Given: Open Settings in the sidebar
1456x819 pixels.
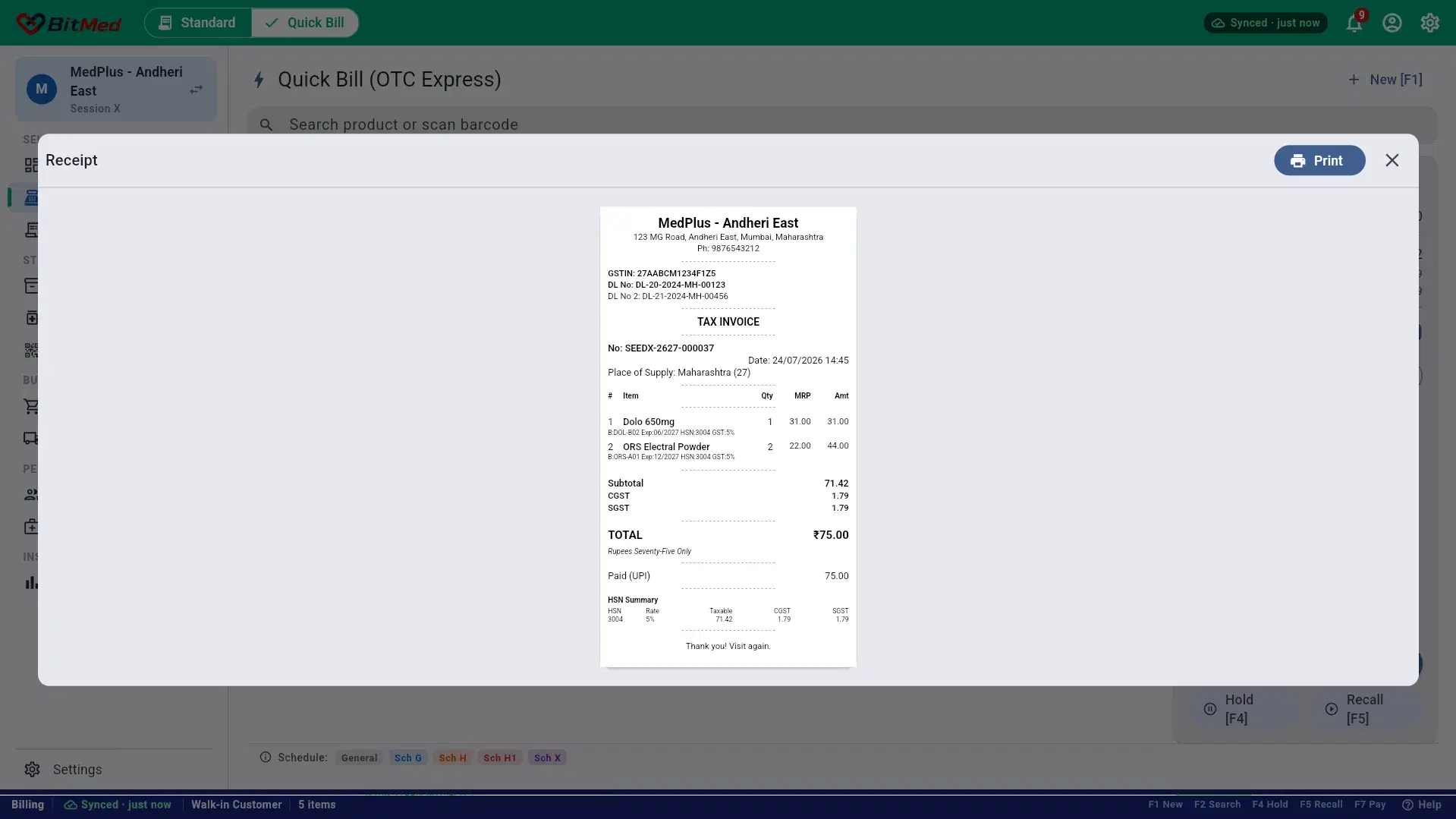Looking at the screenshot, I should pyautogui.click(x=114, y=770).
